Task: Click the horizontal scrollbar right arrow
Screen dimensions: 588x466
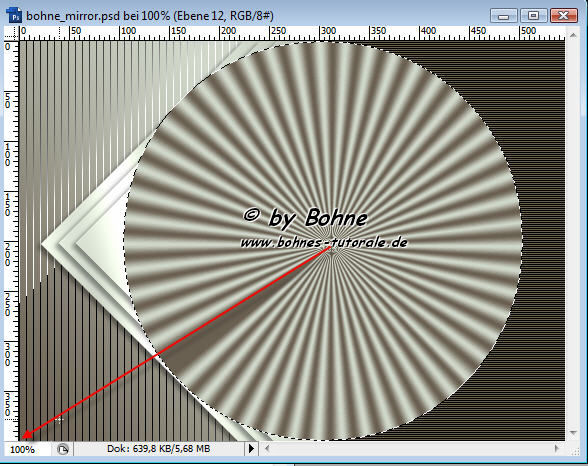Action: click(x=556, y=448)
